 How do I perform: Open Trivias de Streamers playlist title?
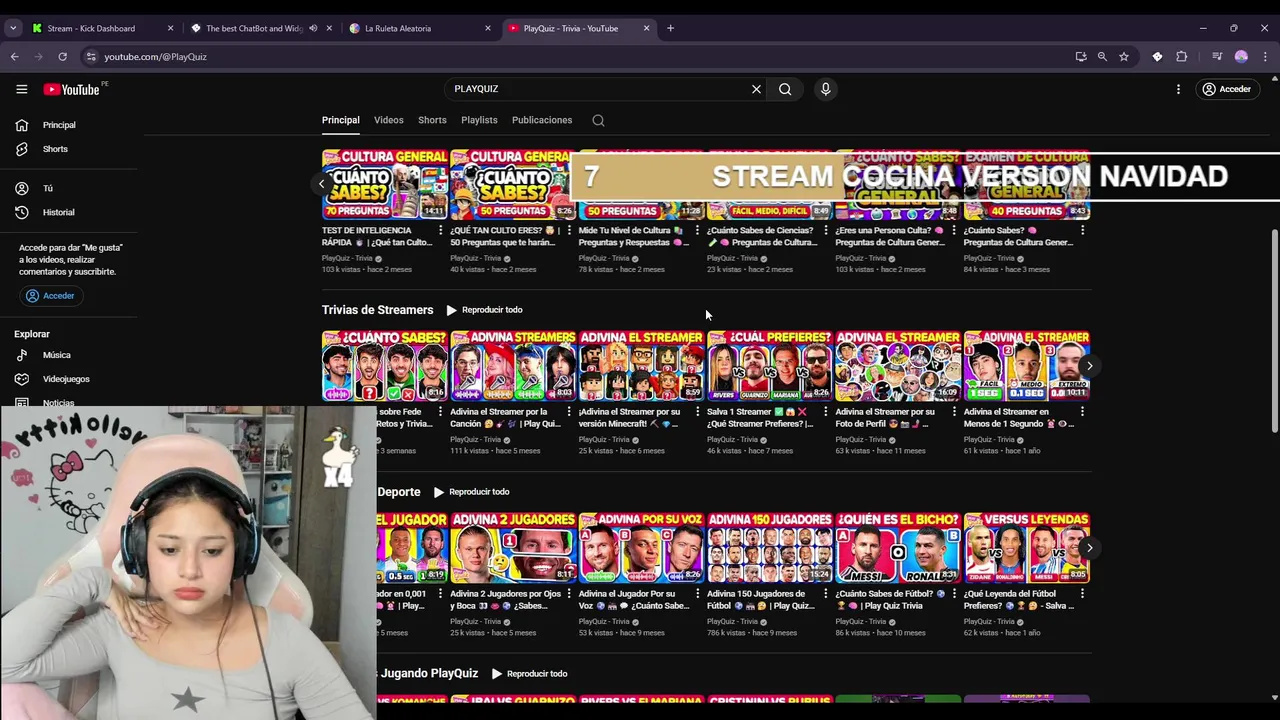tap(377, 310)
